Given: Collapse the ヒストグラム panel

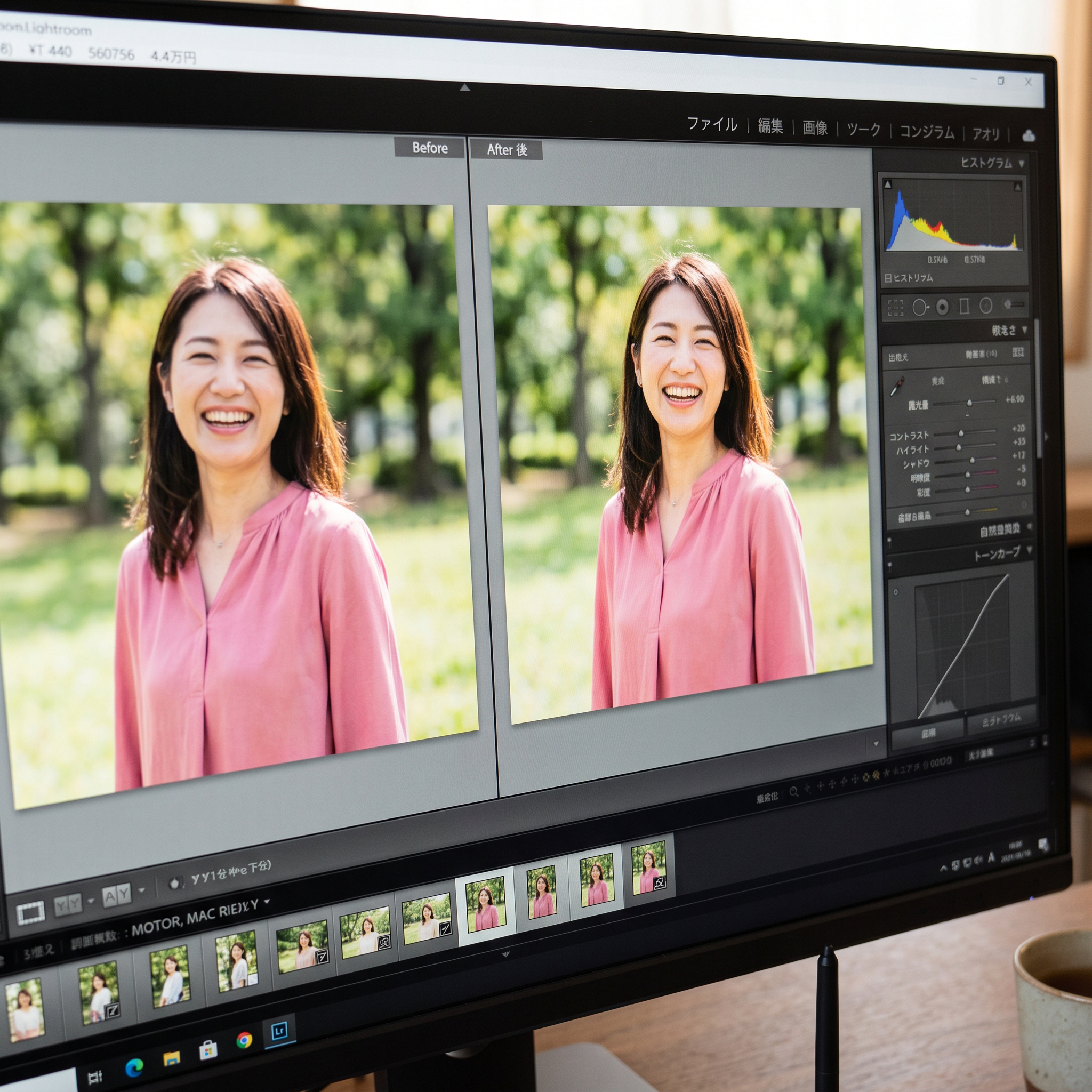Looking at the screenshot, I should (x=1021, y=164).
